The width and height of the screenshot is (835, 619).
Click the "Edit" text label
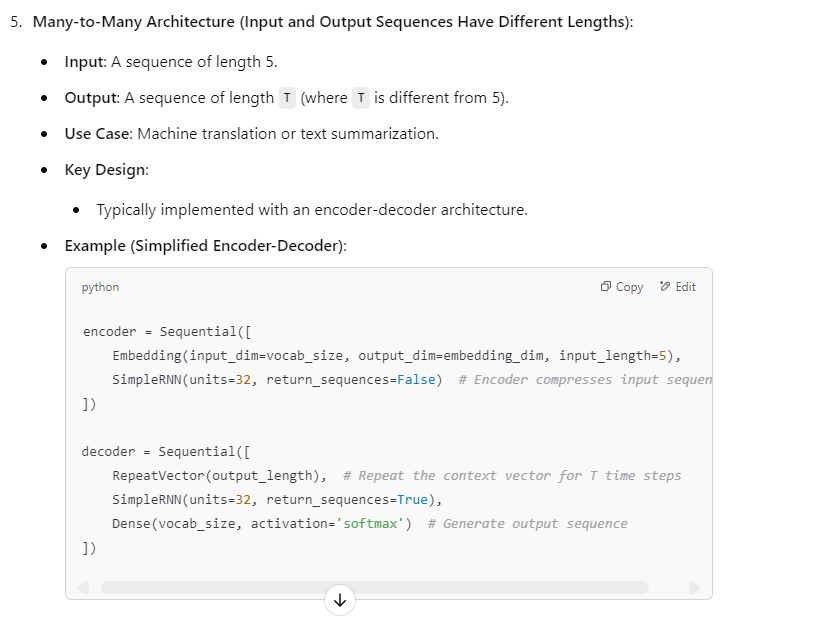pyautogui.click(x=685, y=287)
